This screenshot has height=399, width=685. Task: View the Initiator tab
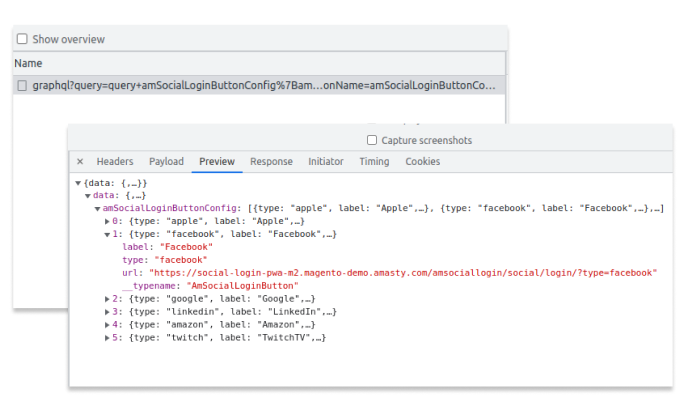pos(326,161)
